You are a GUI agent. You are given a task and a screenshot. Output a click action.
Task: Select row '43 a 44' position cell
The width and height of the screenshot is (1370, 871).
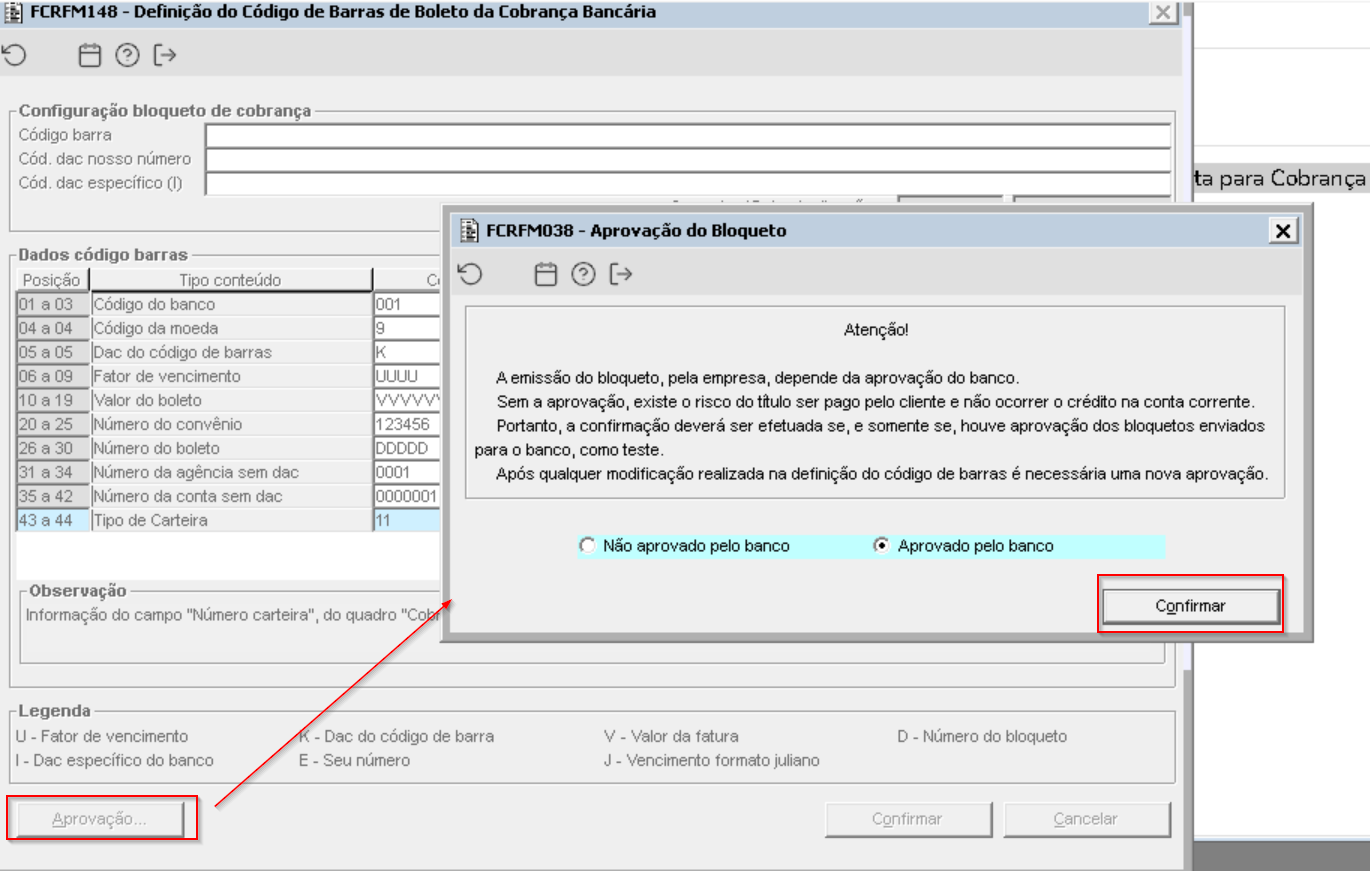pyautogui.click(x=53, y=520)
